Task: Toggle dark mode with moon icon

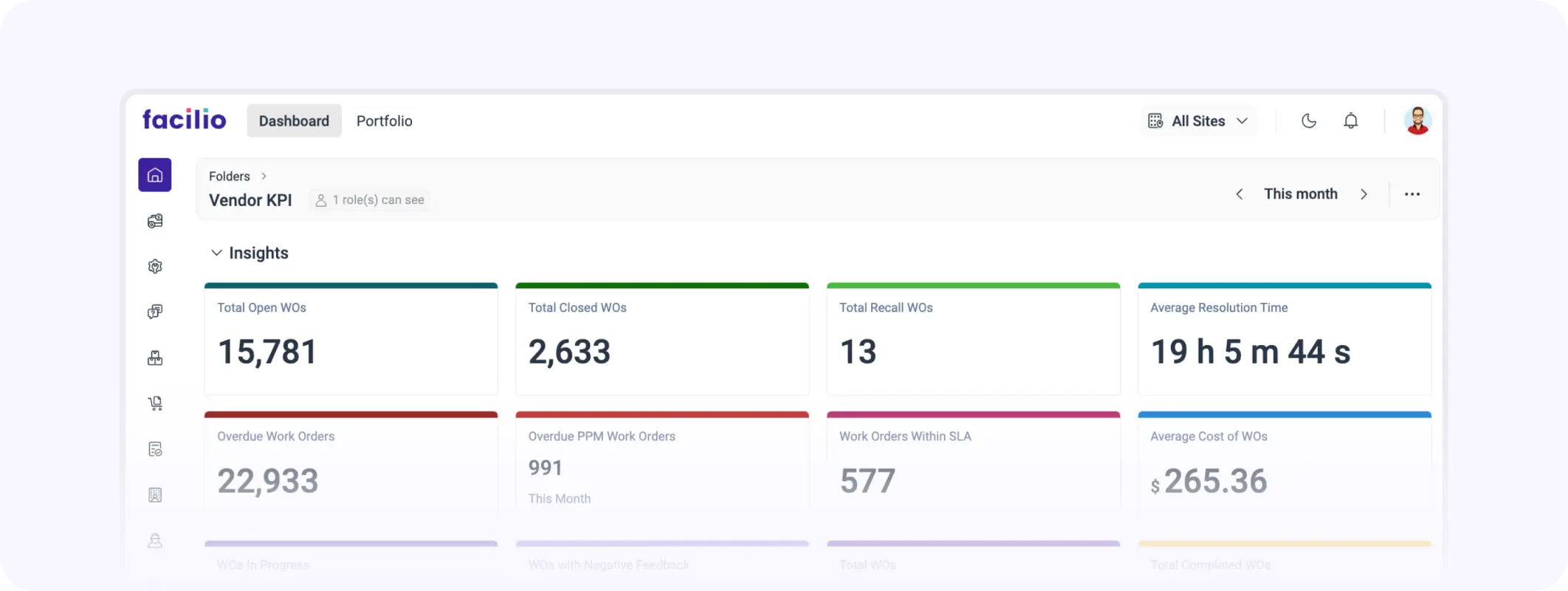Action: pyautogui.click(x=1308, y=121)
